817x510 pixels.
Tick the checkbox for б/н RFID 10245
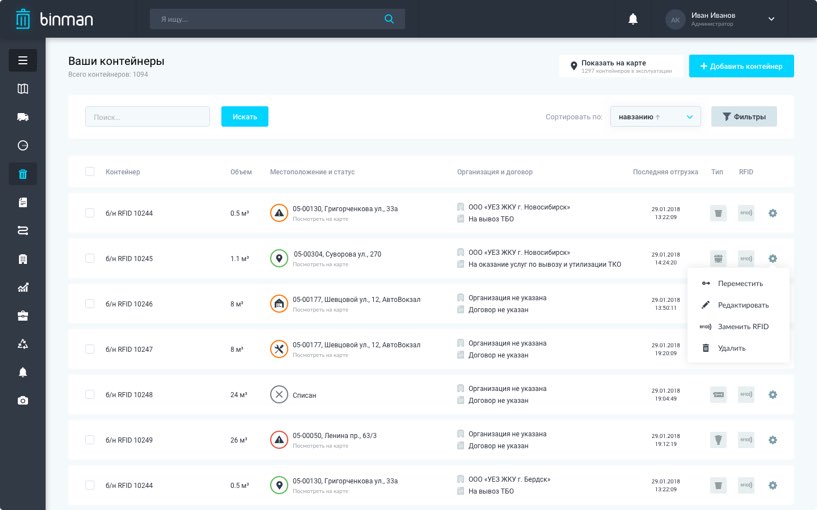(90, 258)
